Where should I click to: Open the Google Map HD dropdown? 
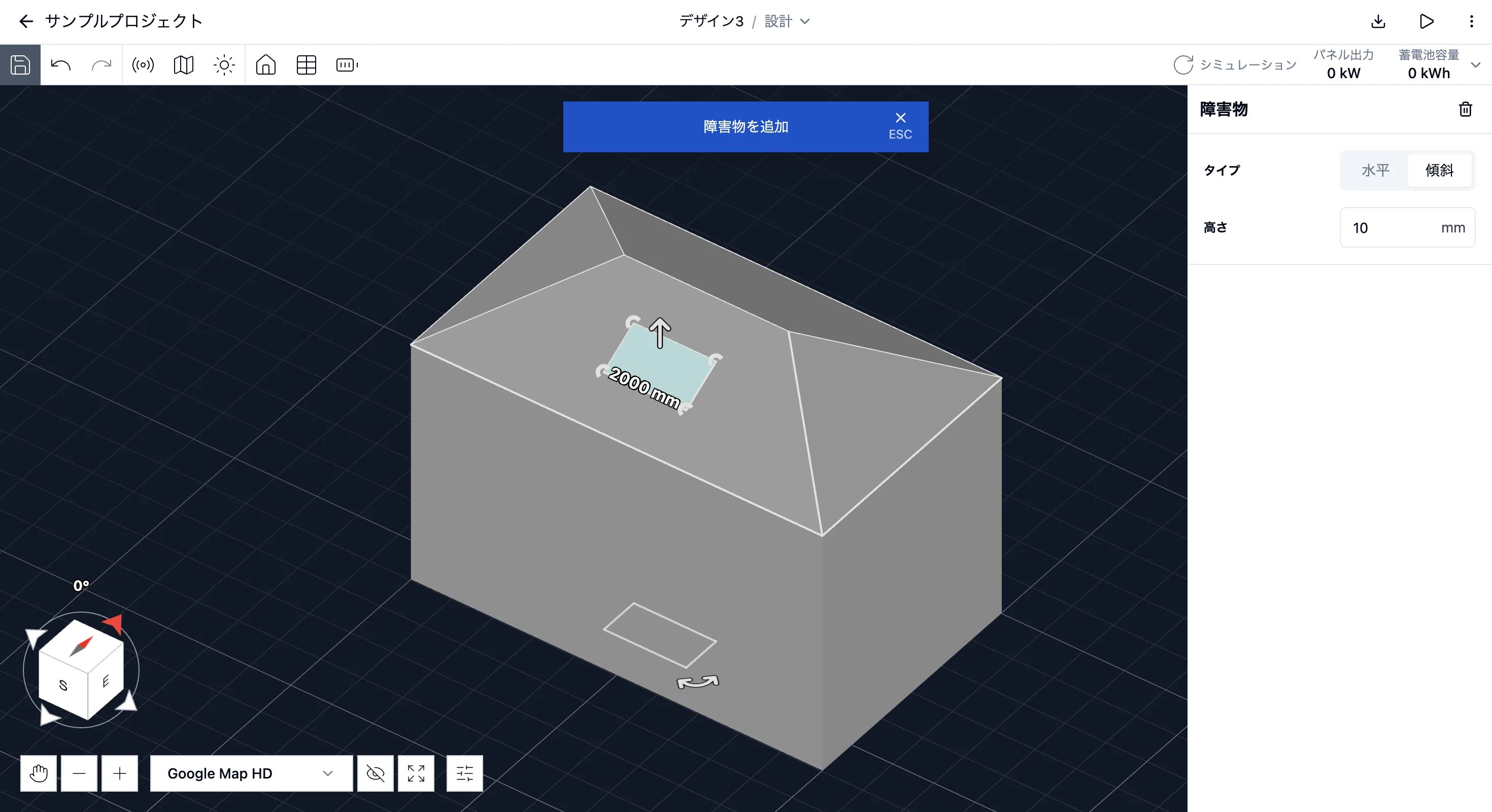[x=251, y=773]
